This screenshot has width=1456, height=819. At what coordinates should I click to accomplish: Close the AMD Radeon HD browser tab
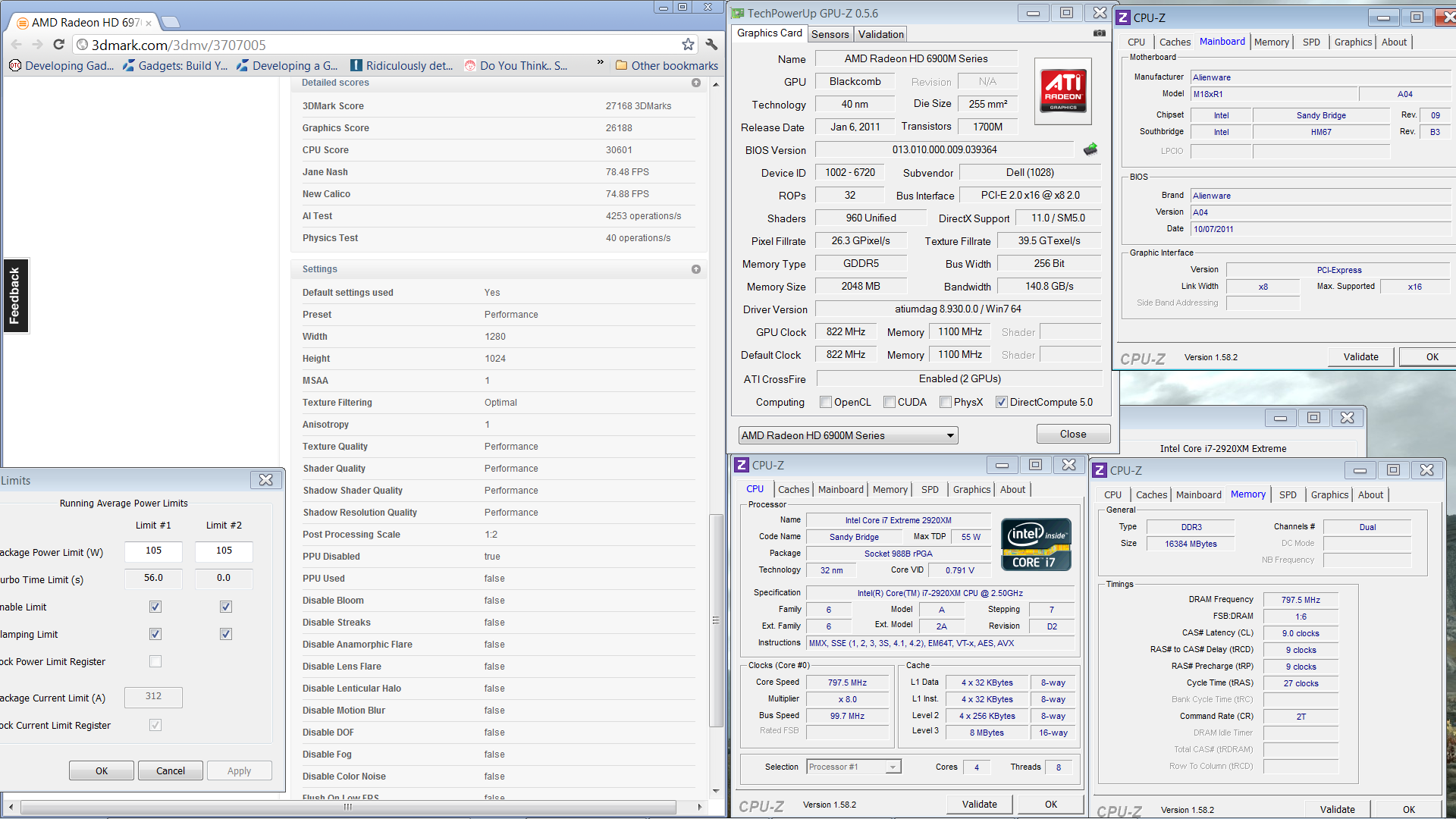149,24
